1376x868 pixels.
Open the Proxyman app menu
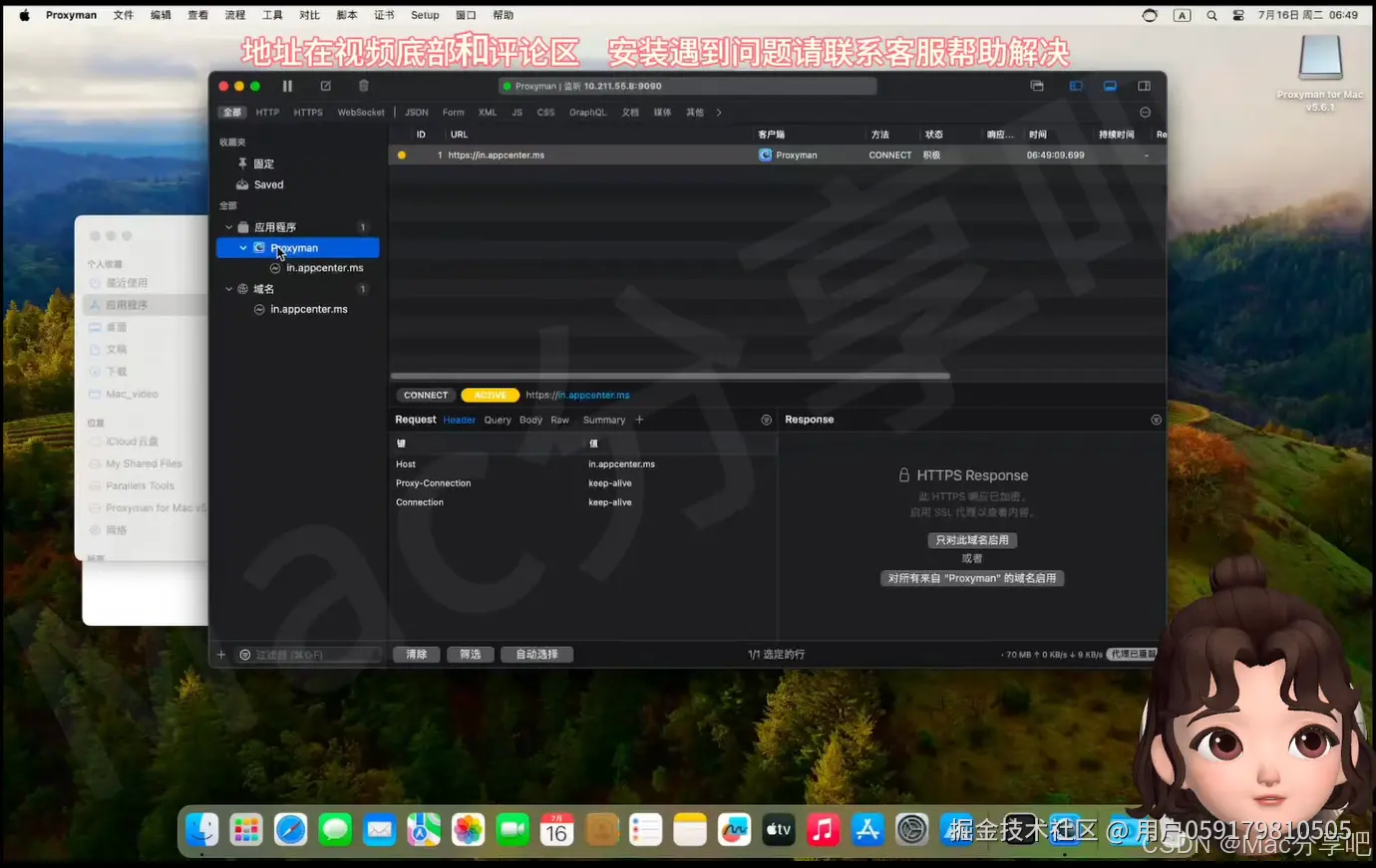[x=71, y=15]
